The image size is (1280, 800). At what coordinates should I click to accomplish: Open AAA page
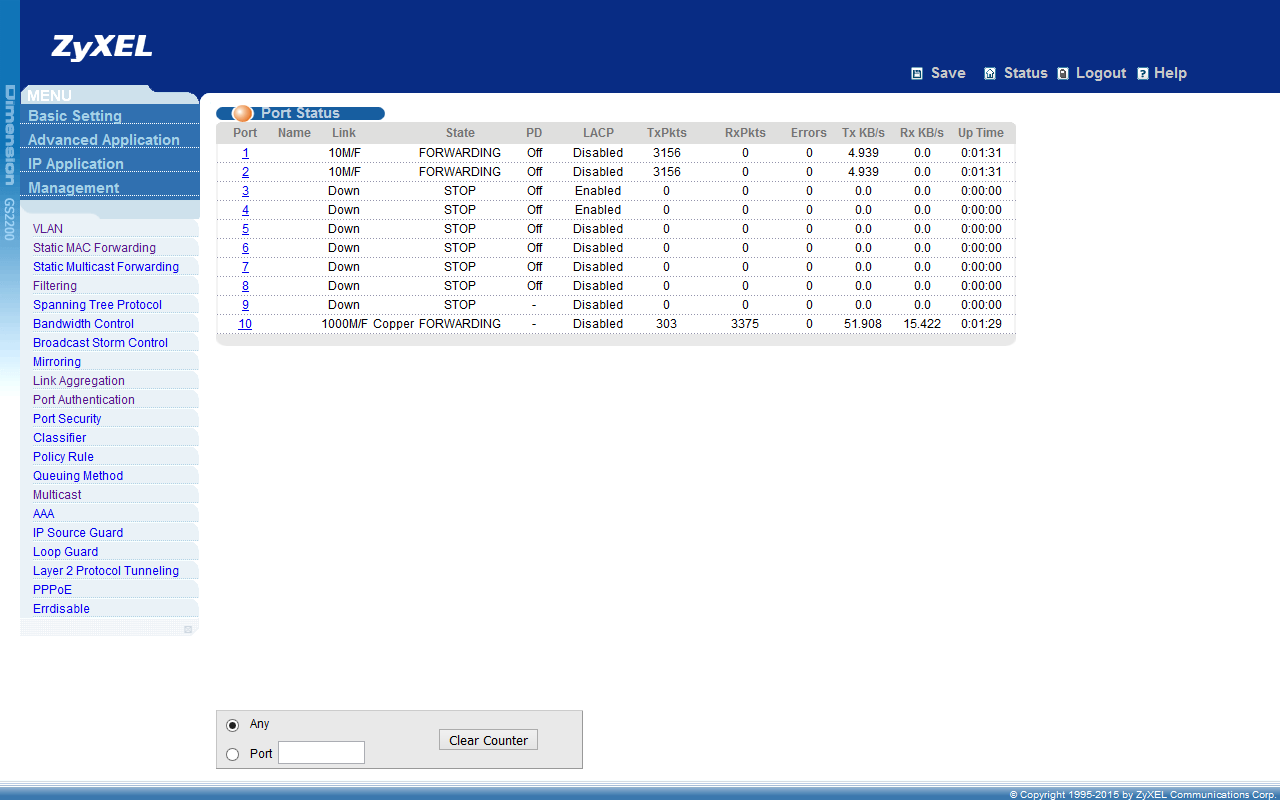(44, 514)
